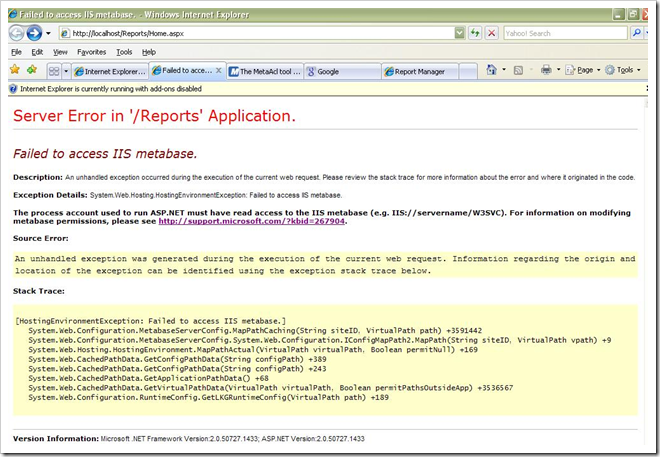The width and height of the screenshot is (660, 457).
Task: Click the magnifier Search button
Action: 637,33
